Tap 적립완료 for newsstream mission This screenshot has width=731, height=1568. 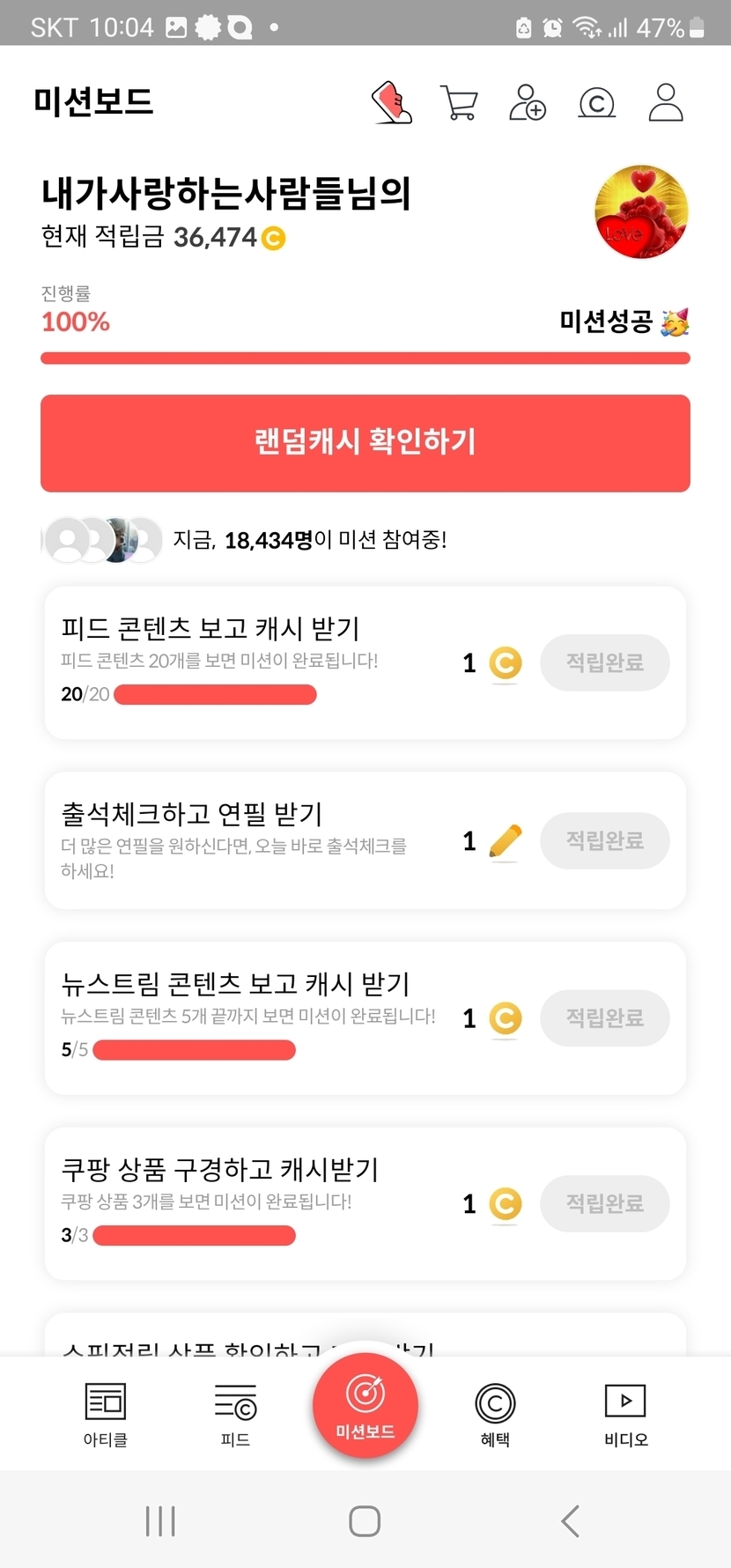pyautogui.click(x=604, y=1018)
